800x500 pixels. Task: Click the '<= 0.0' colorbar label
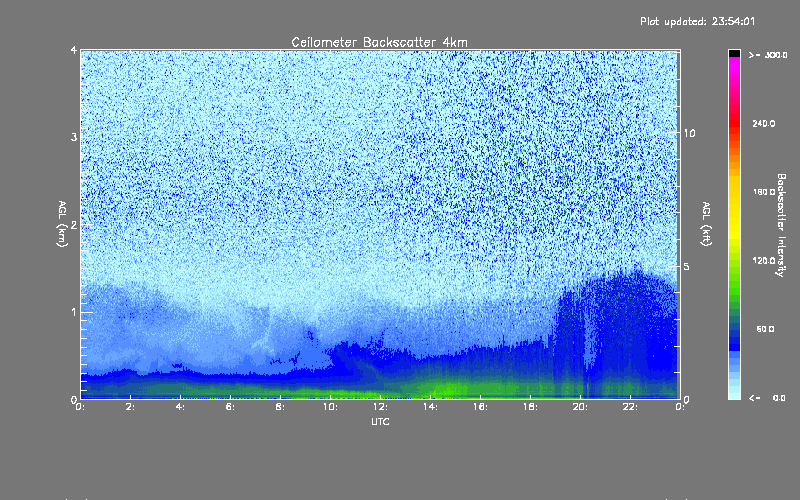(767, 398)
